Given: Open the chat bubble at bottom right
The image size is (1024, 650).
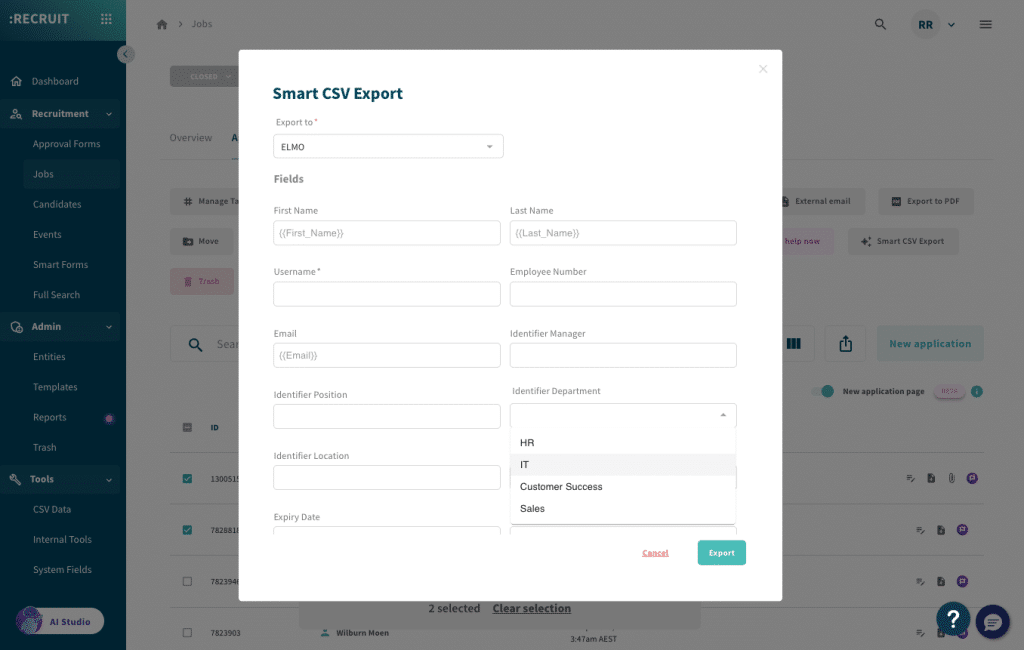Looking at the screenshot, I should point(992,623).
